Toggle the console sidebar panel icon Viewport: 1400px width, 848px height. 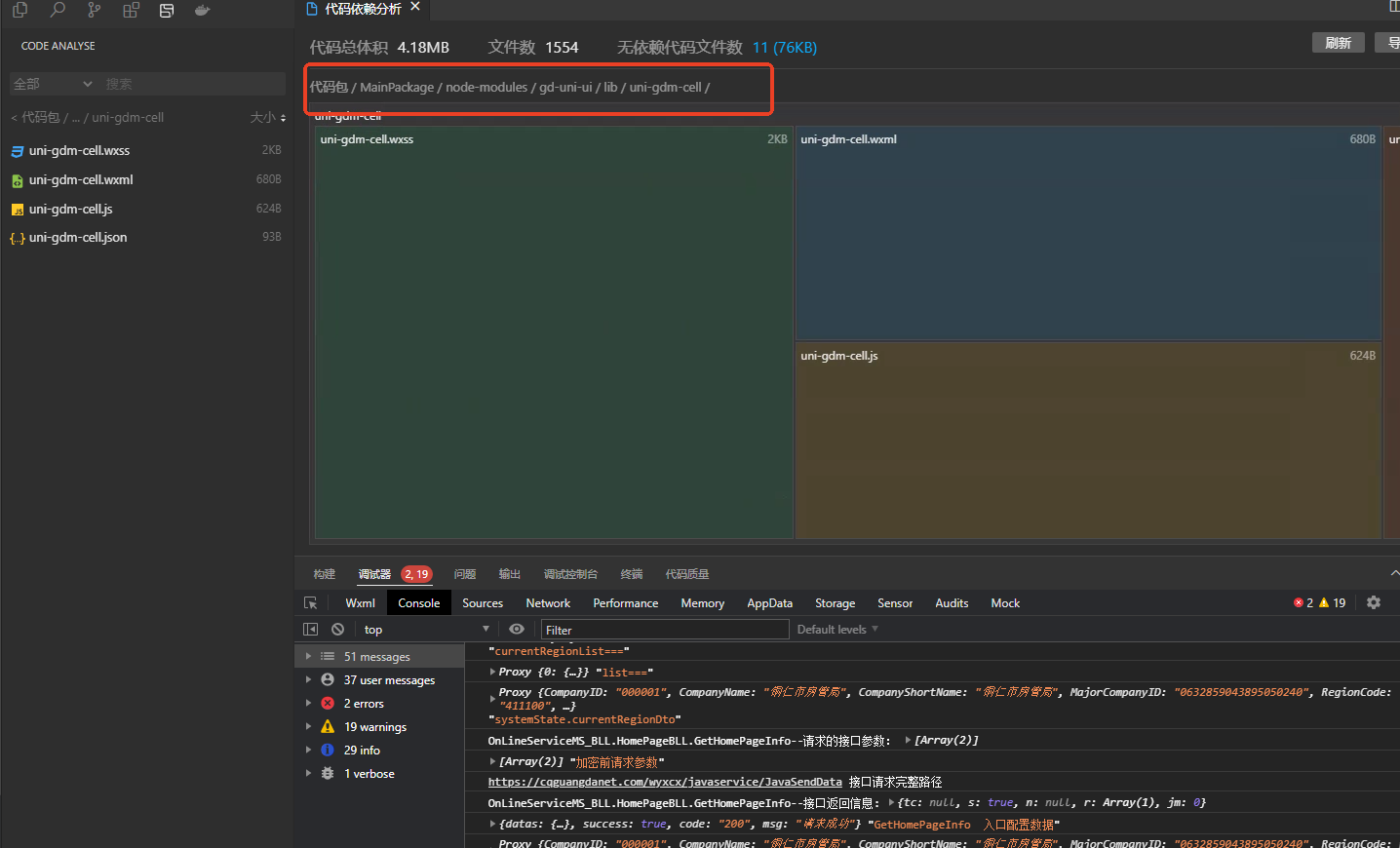pyautogui.click(x=311, y=630)
